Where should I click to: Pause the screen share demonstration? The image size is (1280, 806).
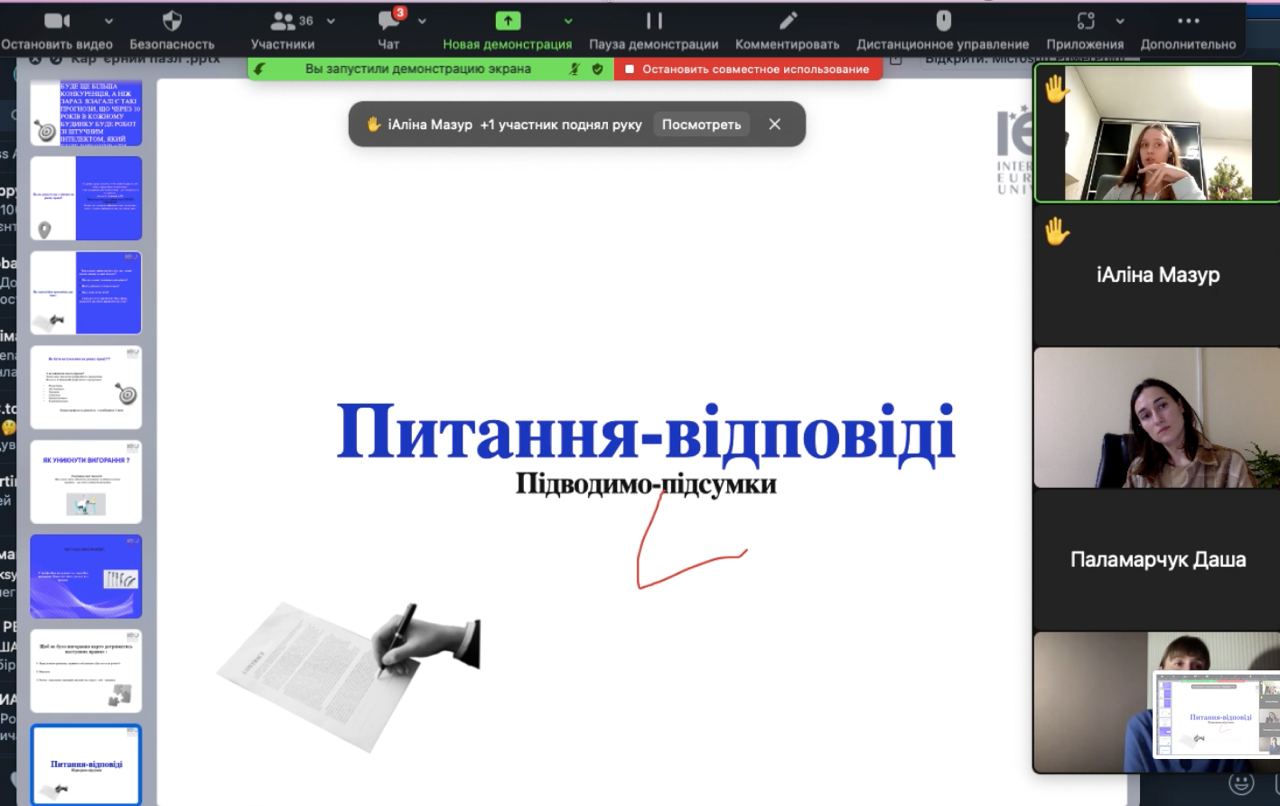[653, 21]
